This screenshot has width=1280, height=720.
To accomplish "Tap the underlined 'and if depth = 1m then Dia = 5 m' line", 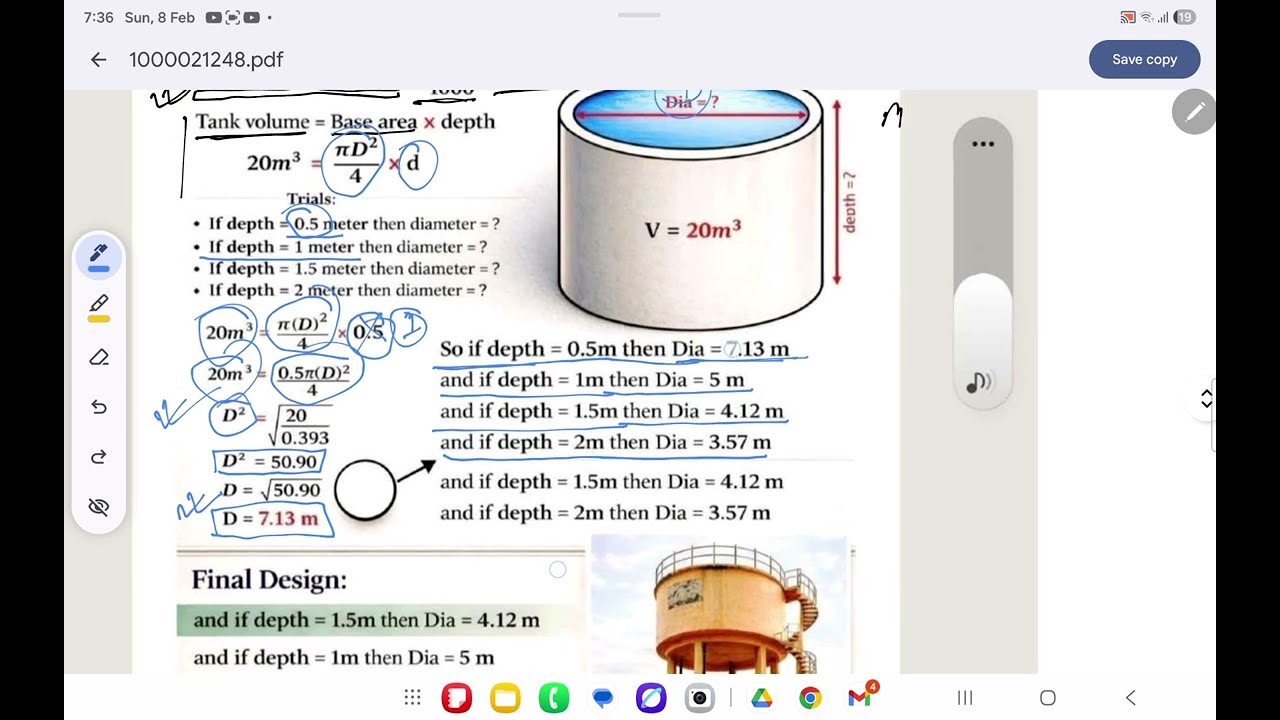I will [x=592, y=380].
